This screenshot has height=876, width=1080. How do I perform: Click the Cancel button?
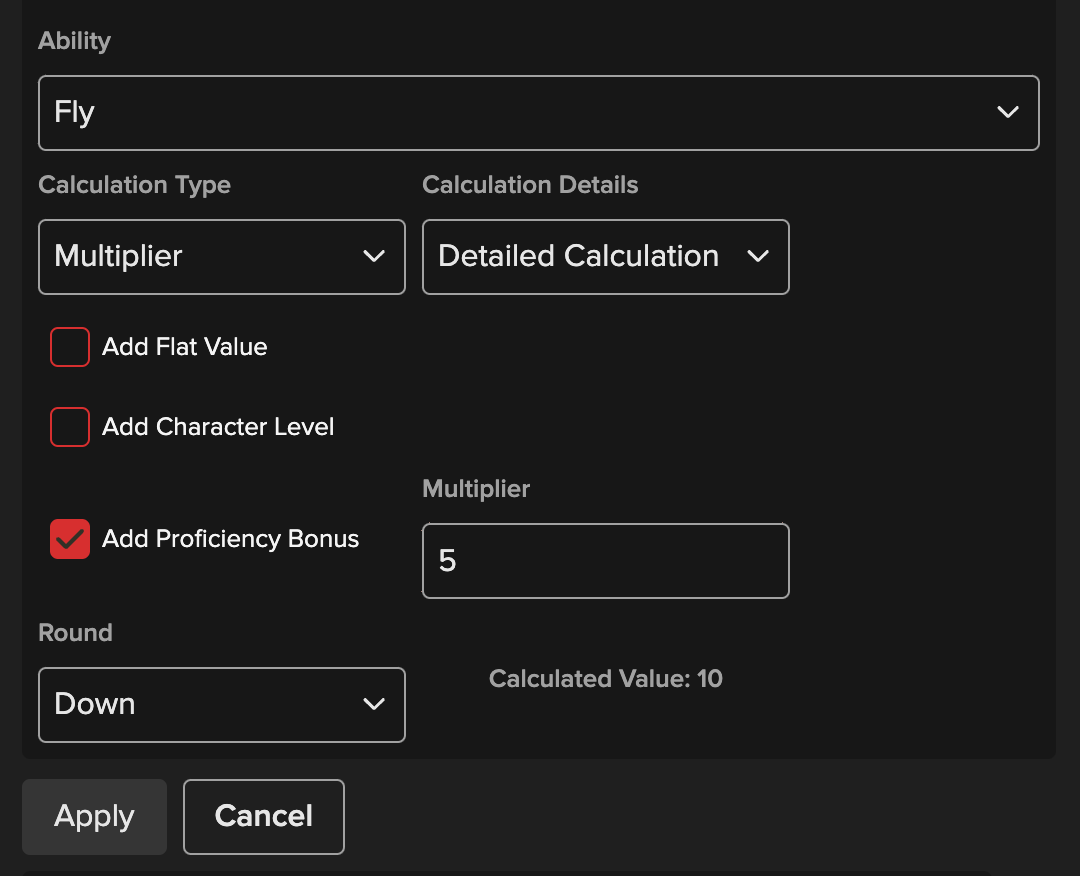click(x=264, y=817)
